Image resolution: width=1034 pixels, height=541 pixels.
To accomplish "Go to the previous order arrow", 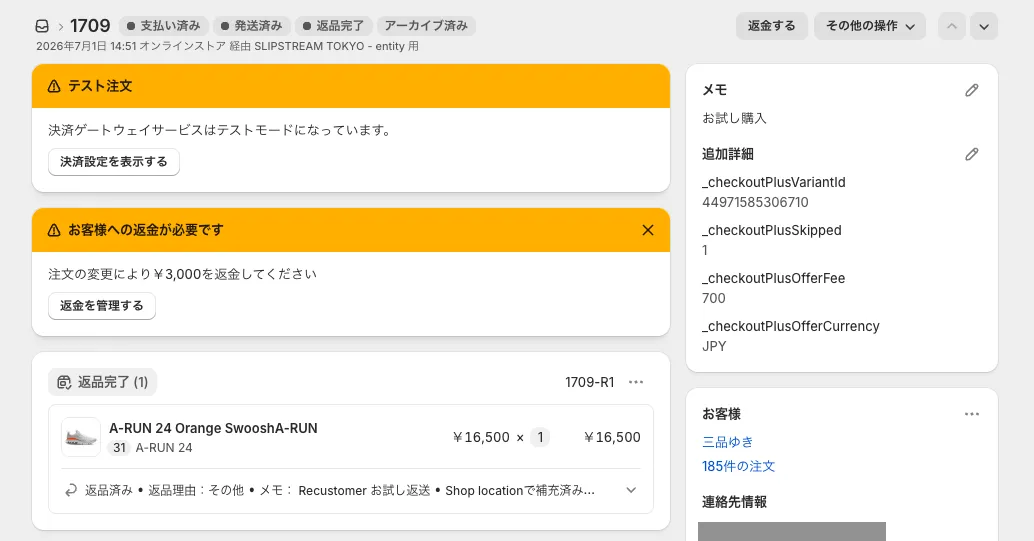I will 952,26.
